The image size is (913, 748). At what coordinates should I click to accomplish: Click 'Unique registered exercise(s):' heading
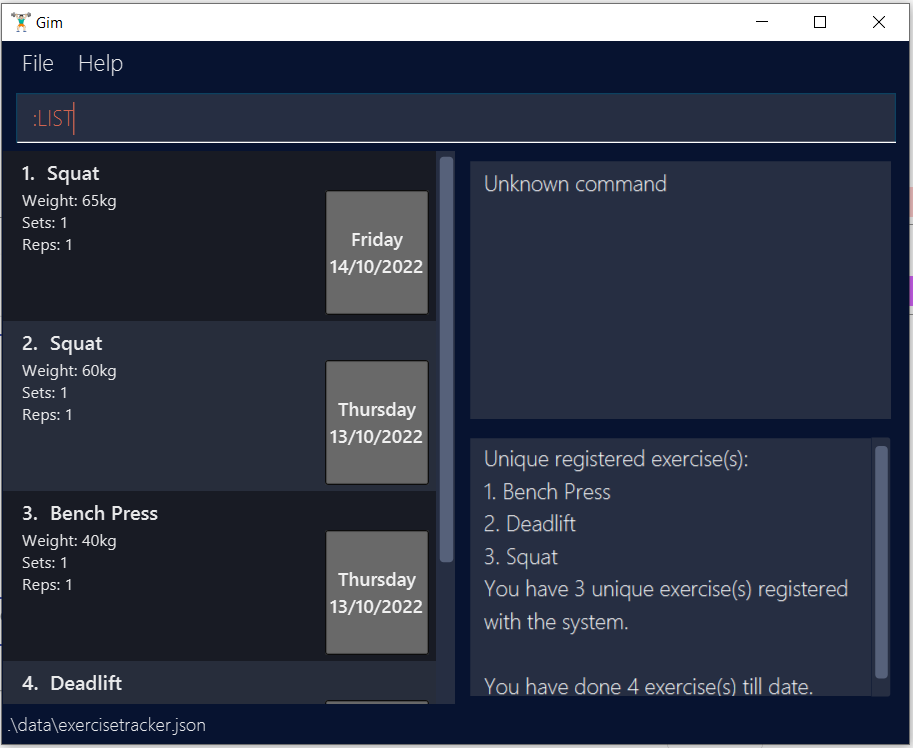[x=616, y=459]
